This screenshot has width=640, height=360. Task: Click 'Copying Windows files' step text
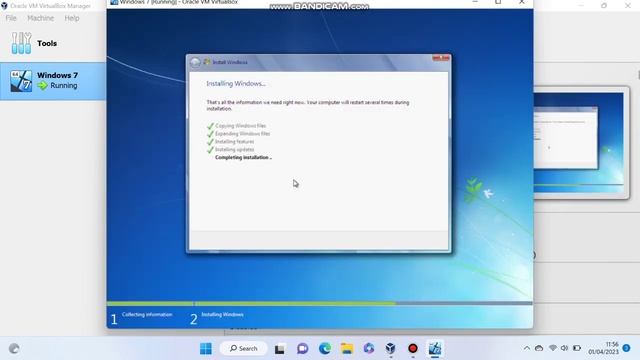tap(240, 126)
